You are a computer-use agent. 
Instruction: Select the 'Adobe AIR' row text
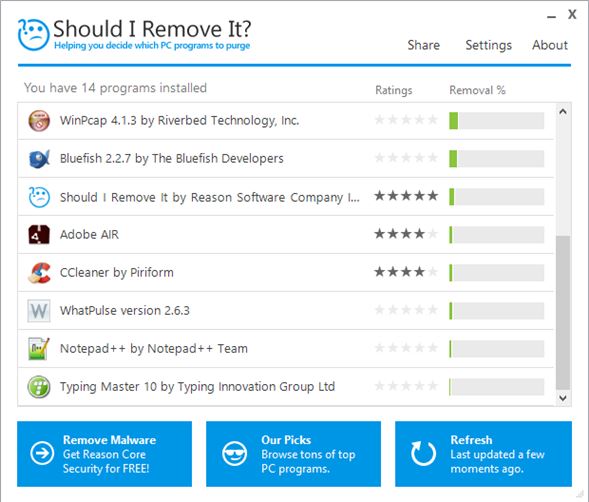[89, 235]
